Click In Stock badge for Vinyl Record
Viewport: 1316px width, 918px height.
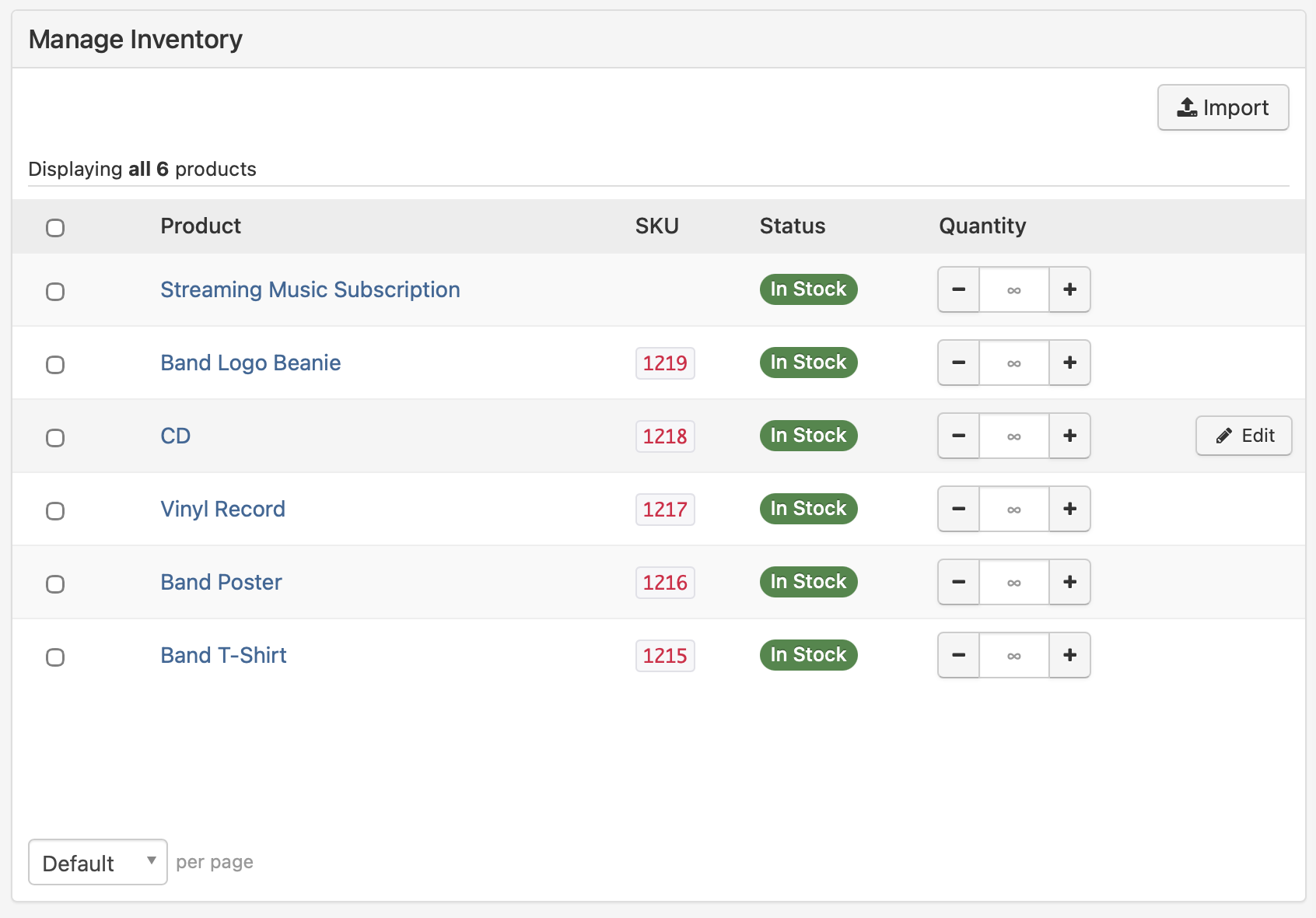pos(809,509)
